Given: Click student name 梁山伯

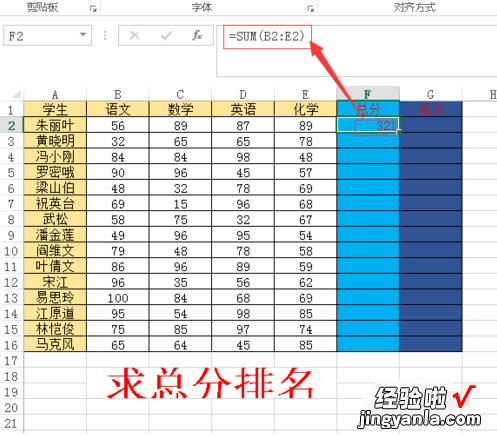Looking at the screenshot, I should coord(55,188).
